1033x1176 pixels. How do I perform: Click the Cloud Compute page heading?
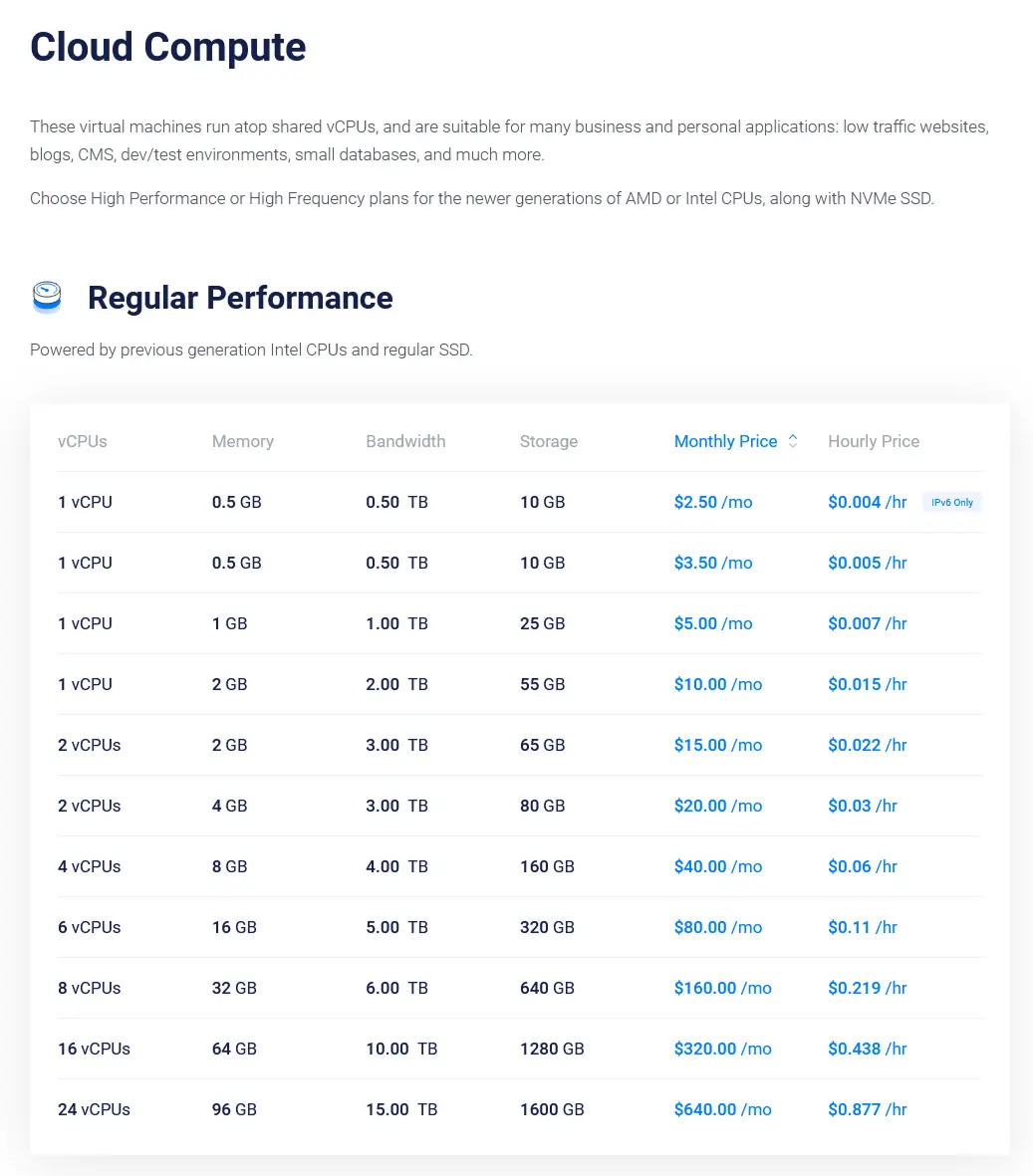(167, 47)
